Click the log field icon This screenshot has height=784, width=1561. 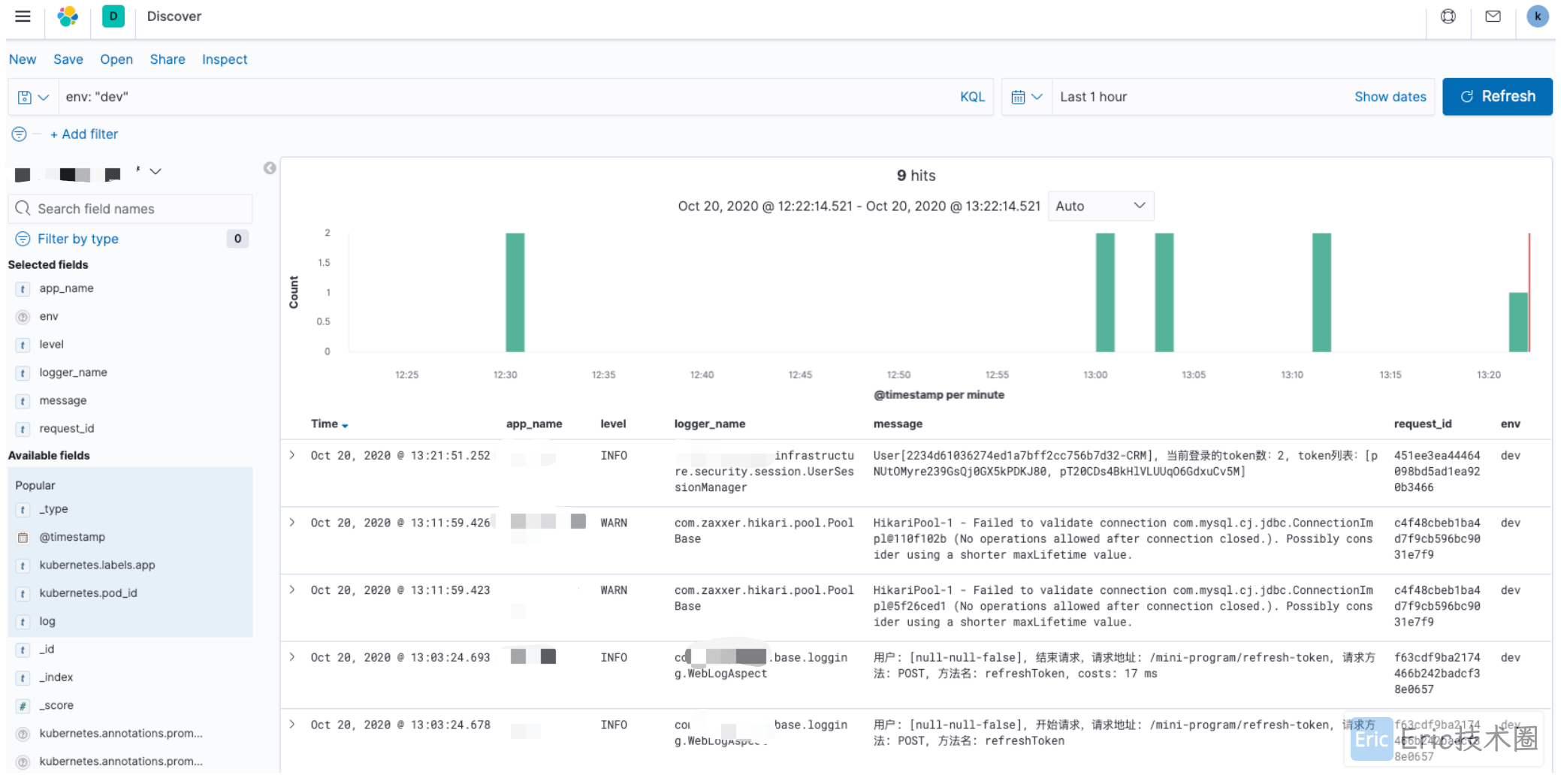[23, 622]
